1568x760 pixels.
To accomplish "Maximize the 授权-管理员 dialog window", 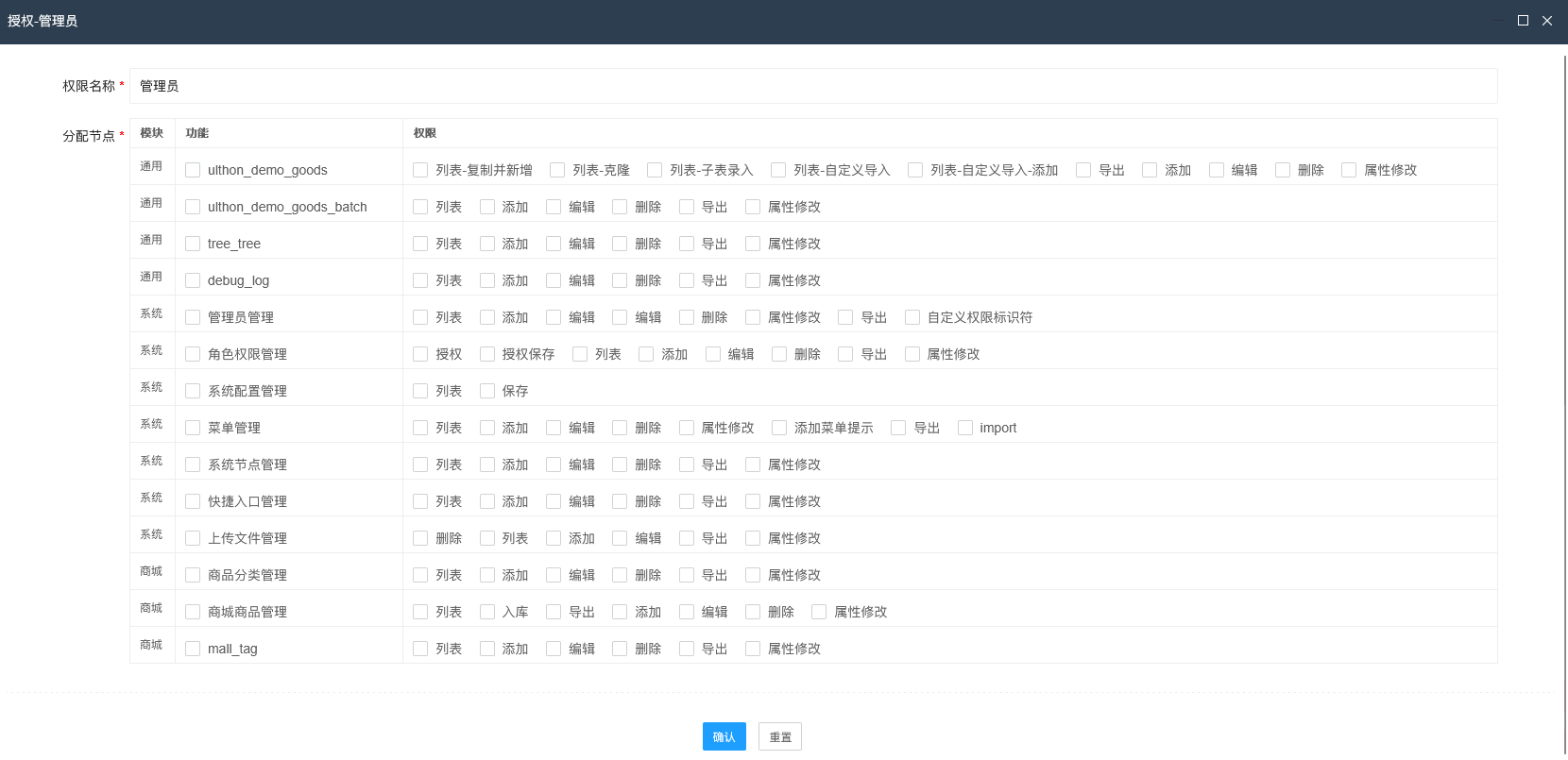I will click(x=1523, y=21).
